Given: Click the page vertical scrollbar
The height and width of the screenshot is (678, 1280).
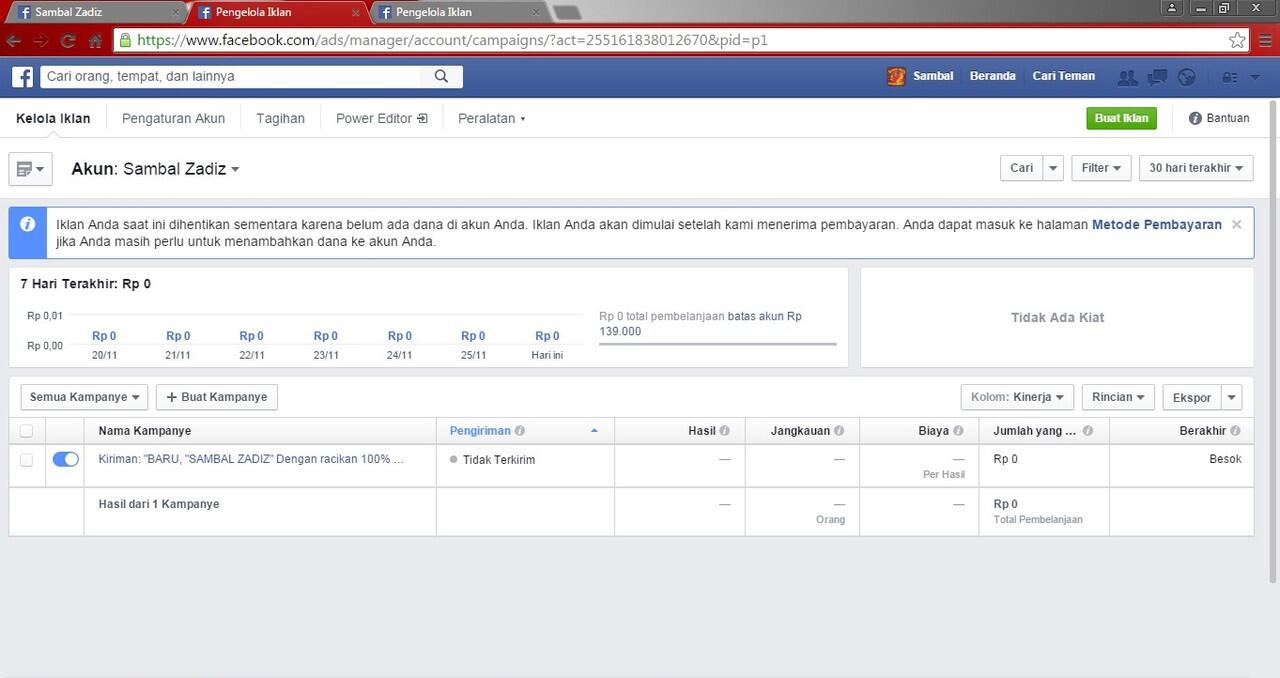Looking at the screenshot, I should click(x=1272, y=342).
